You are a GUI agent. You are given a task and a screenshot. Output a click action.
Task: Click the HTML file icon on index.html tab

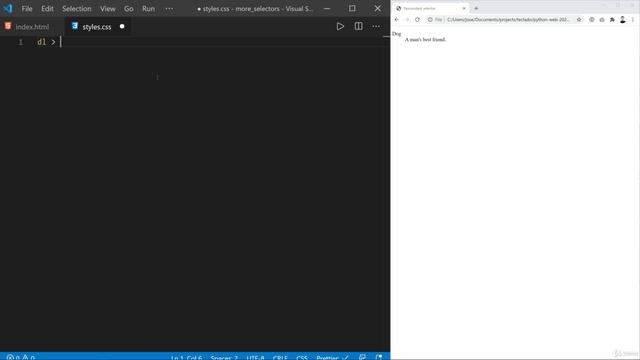[8, 26]
